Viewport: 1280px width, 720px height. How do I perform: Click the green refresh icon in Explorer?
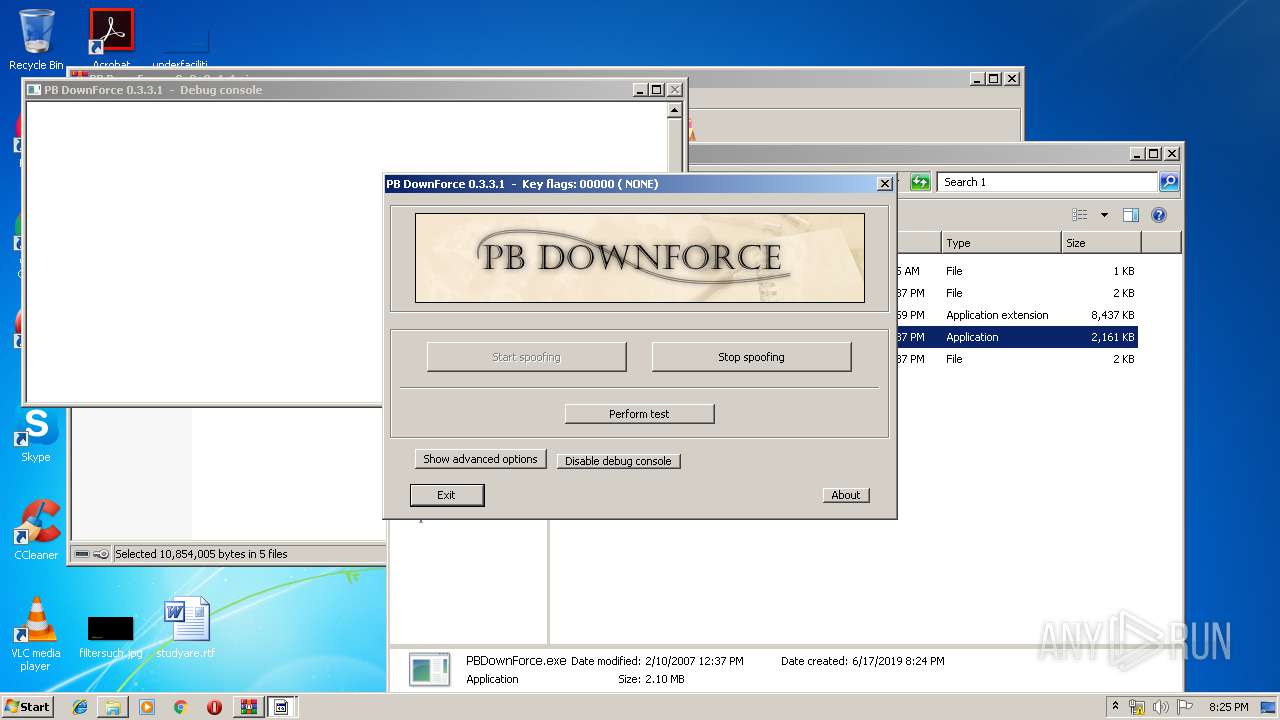920,182
